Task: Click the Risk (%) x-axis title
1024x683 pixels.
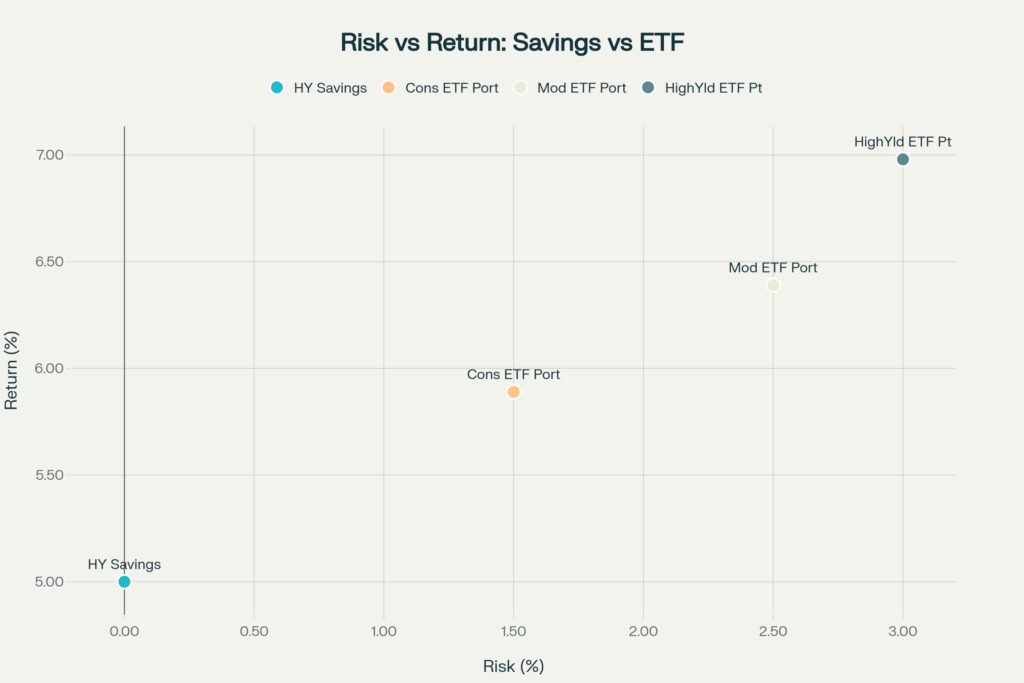Action: 513,666
